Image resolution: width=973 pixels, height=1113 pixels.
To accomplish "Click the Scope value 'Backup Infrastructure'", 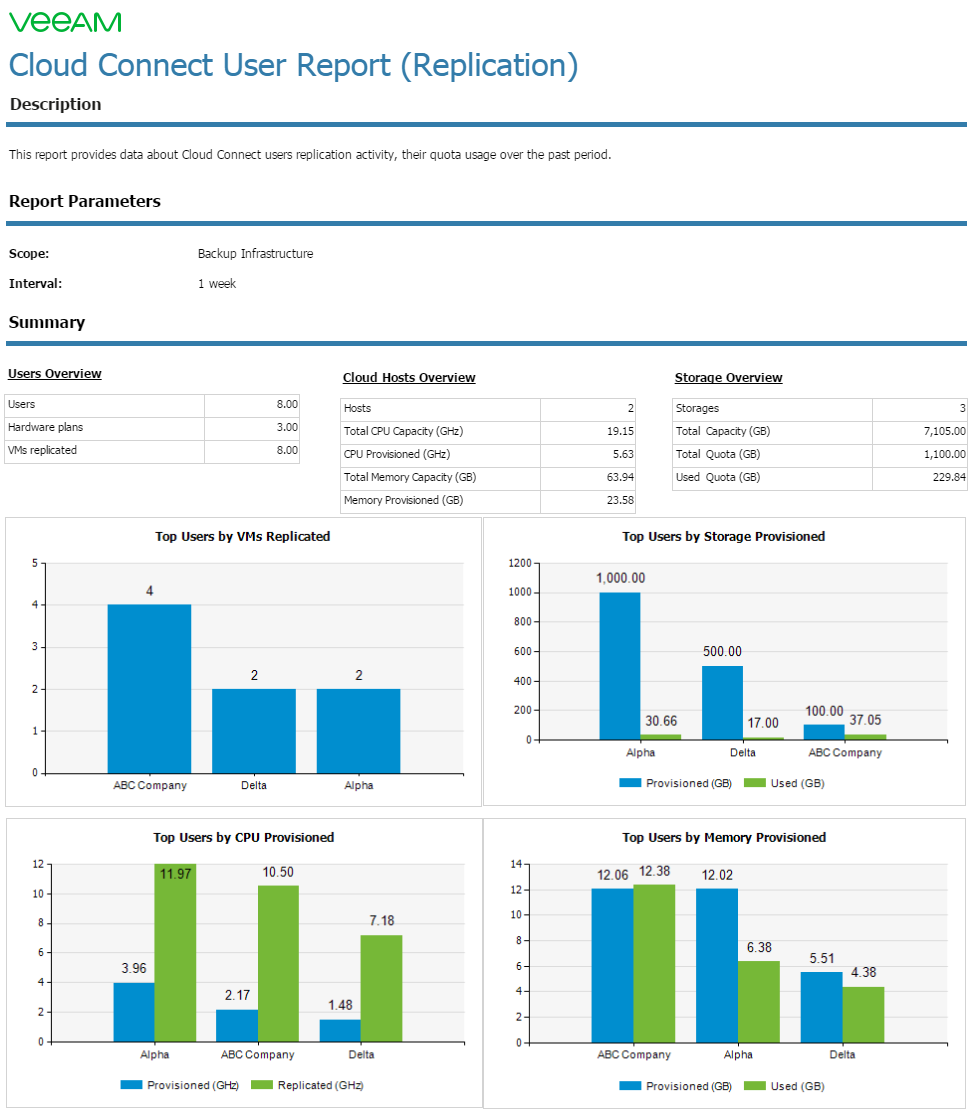I will tap(255, 253).
